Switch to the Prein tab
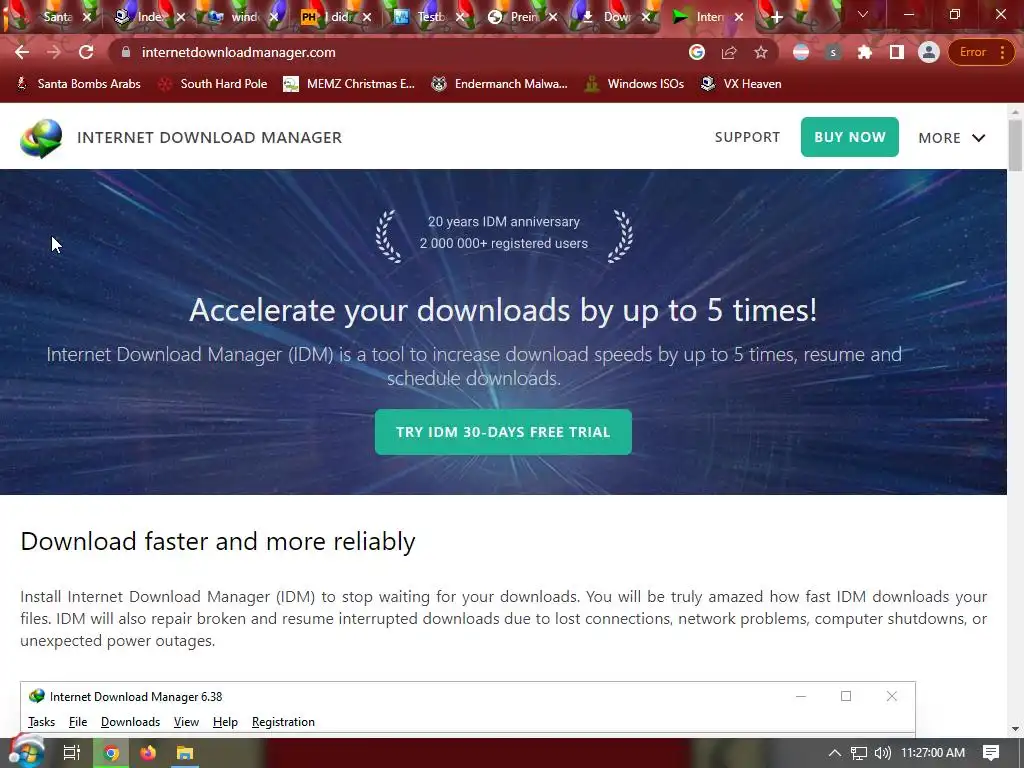1024x768 pixels. (522, 17)
